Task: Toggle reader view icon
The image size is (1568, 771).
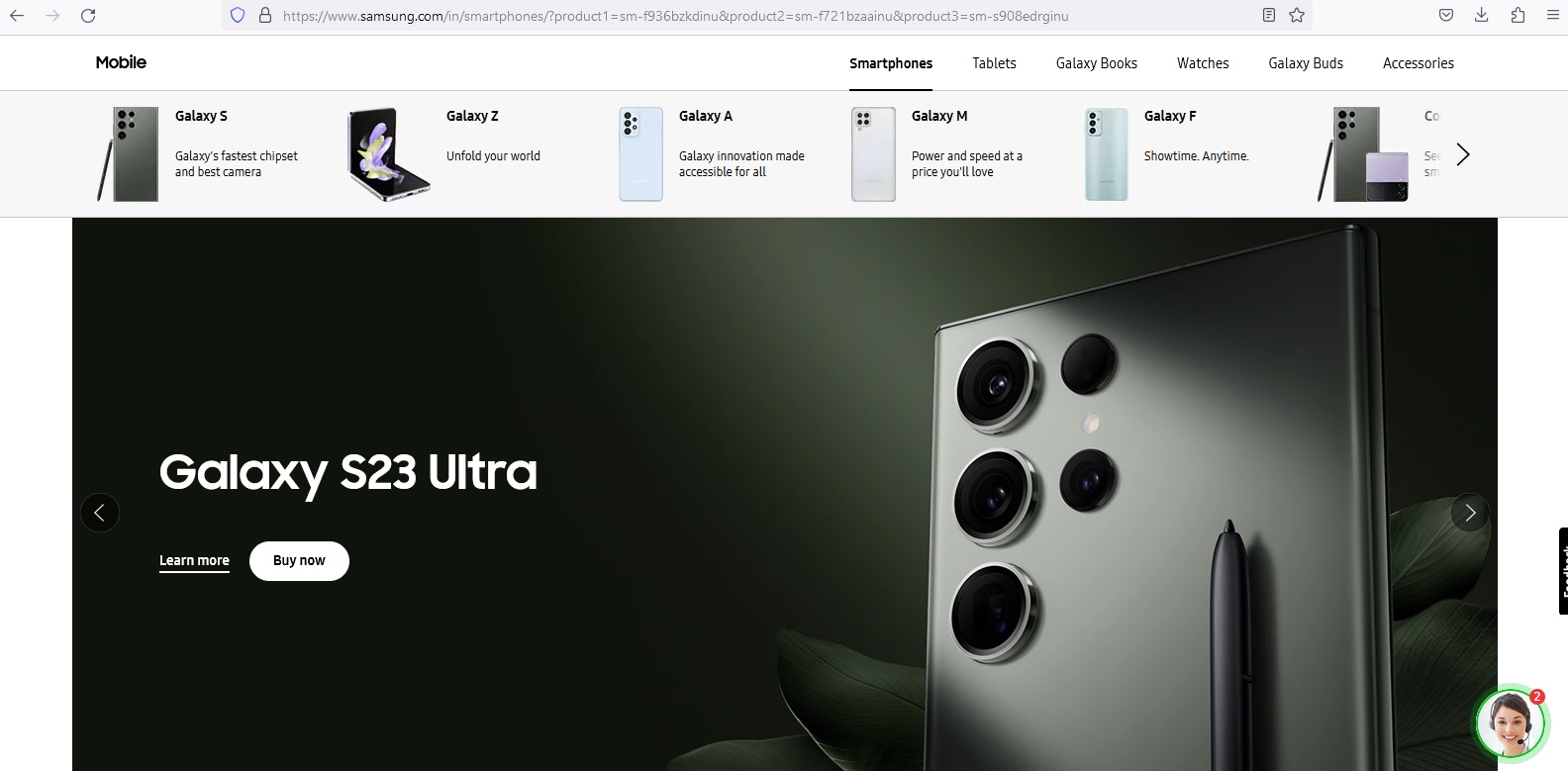Action: point(1269,15)
